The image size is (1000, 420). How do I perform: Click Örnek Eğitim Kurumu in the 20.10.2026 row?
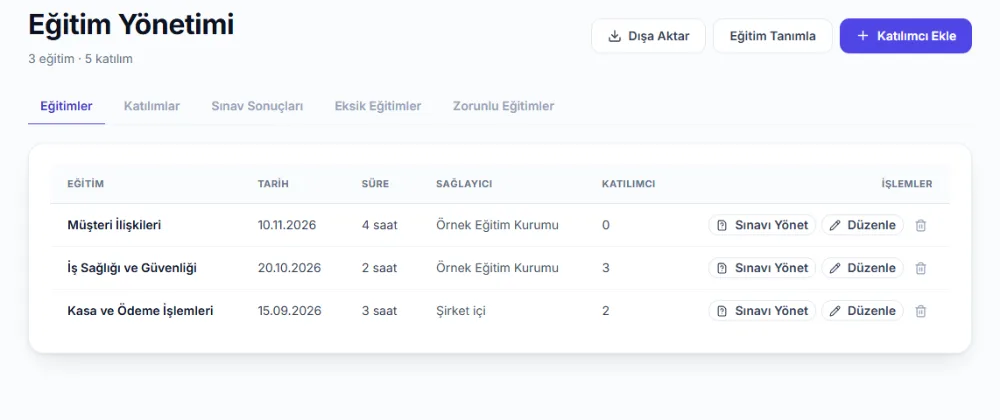pyautogui.click(x=497, y=268)
